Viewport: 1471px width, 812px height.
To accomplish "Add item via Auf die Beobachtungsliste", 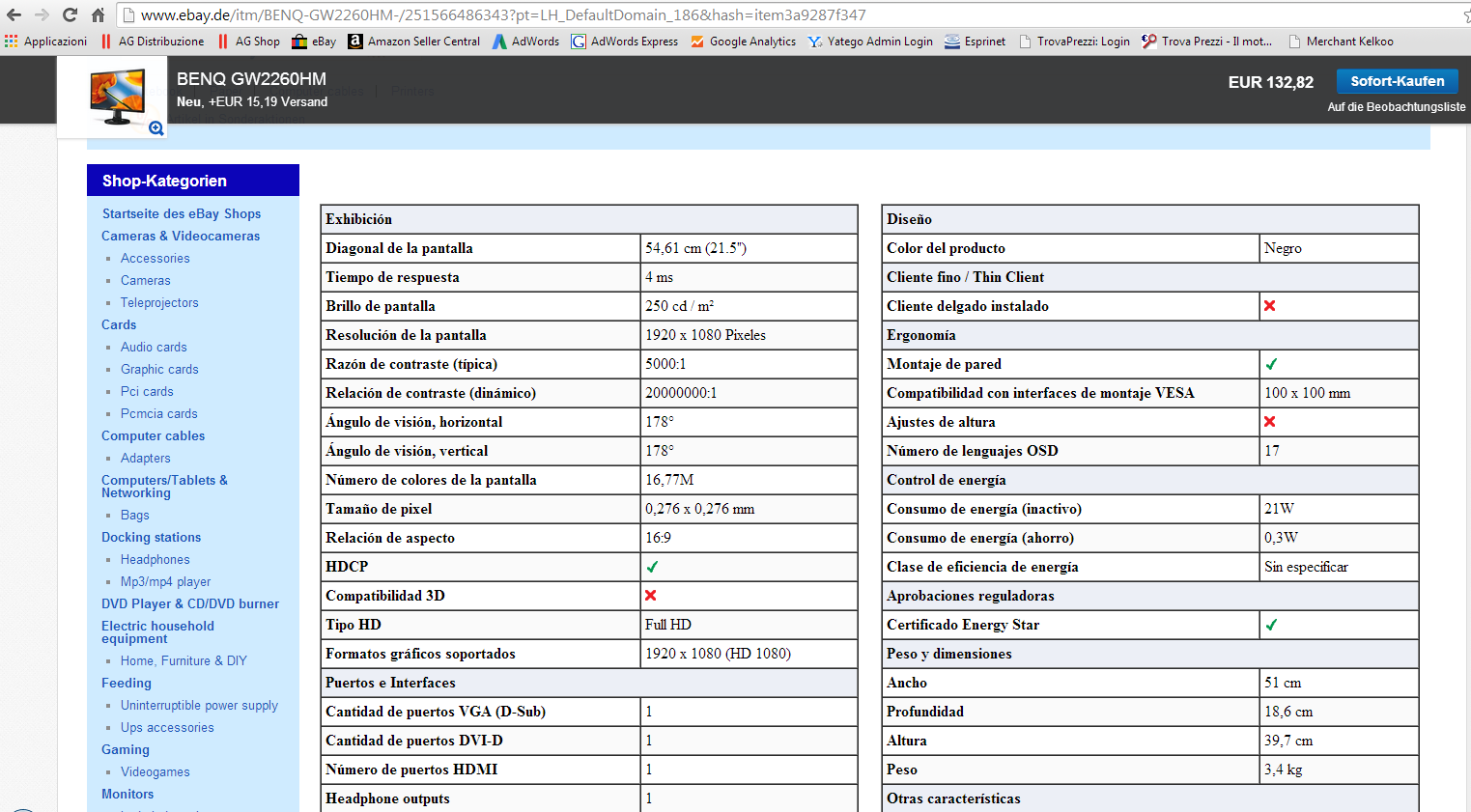I will point(1396,107).
